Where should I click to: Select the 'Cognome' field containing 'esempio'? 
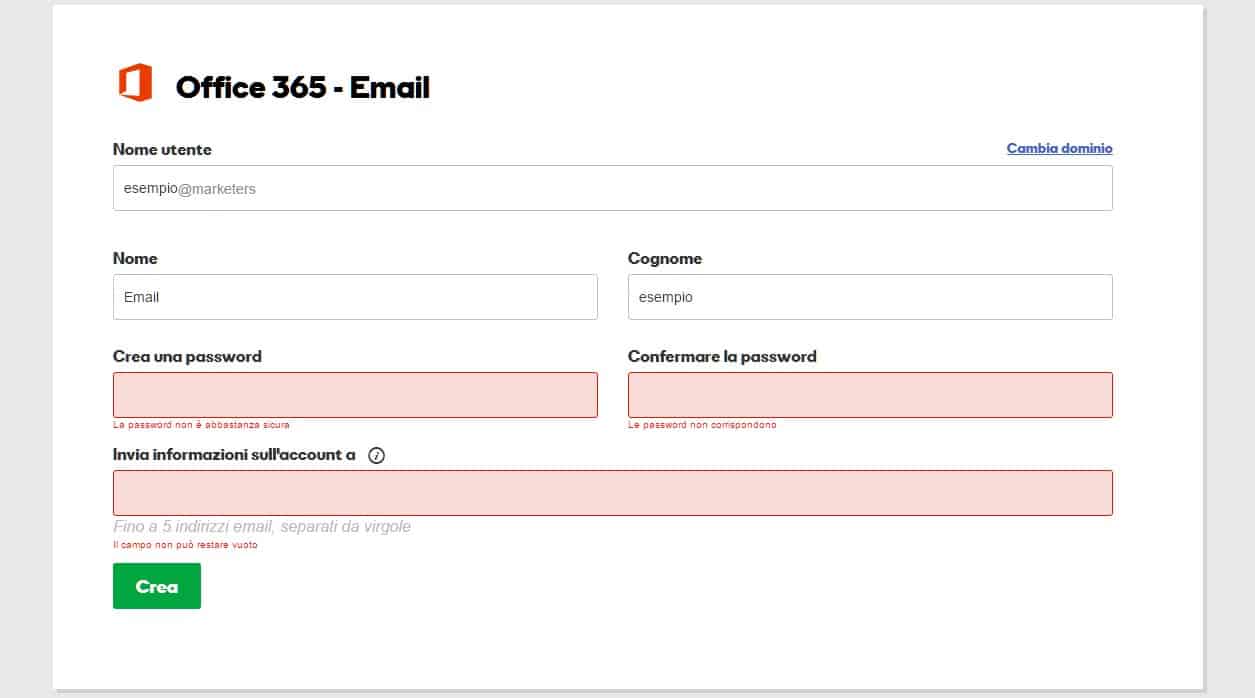869,296
